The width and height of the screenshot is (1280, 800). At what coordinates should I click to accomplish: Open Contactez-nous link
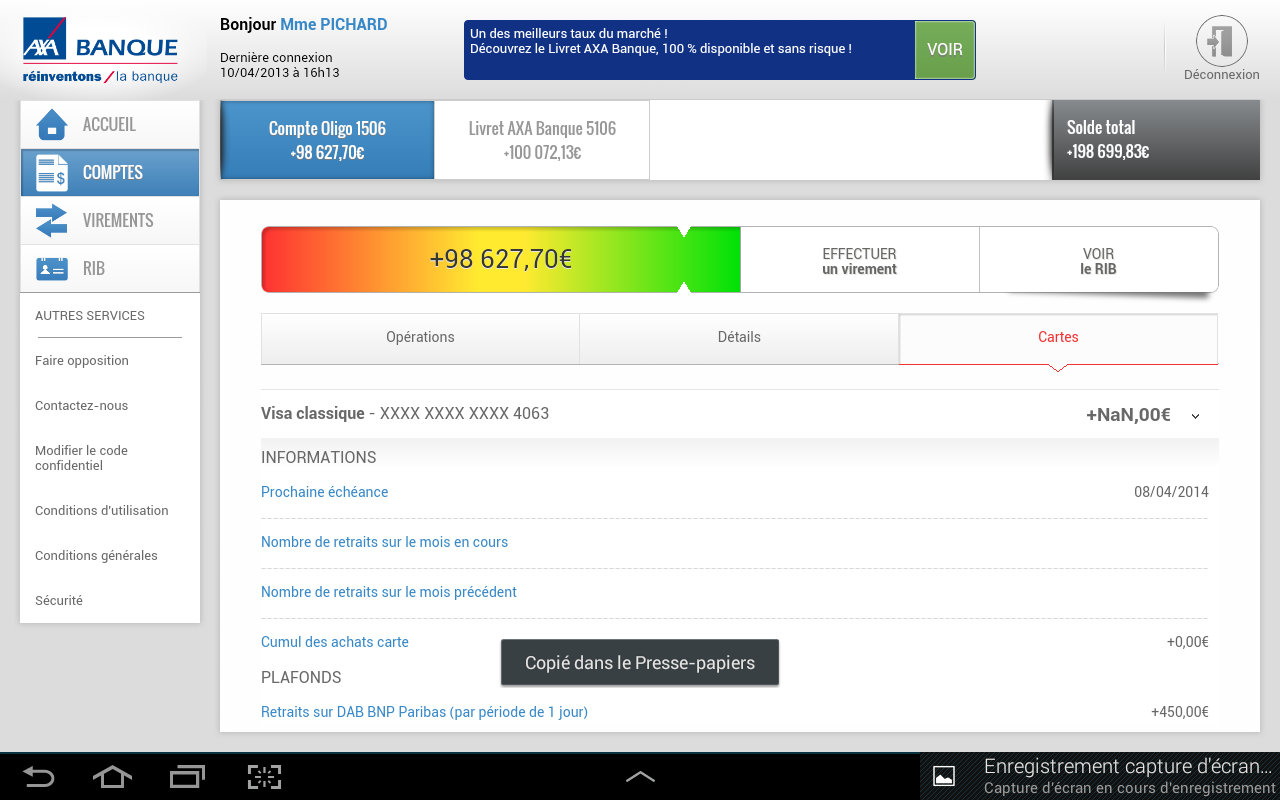(x=81, y=406)
